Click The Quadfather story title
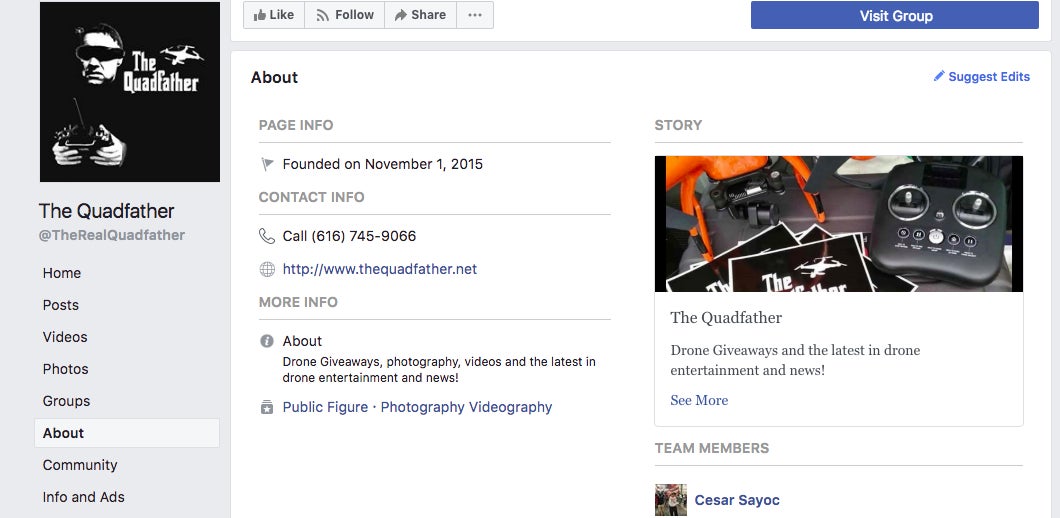This screenshot has width=1060, height=518. coord(726,318)
